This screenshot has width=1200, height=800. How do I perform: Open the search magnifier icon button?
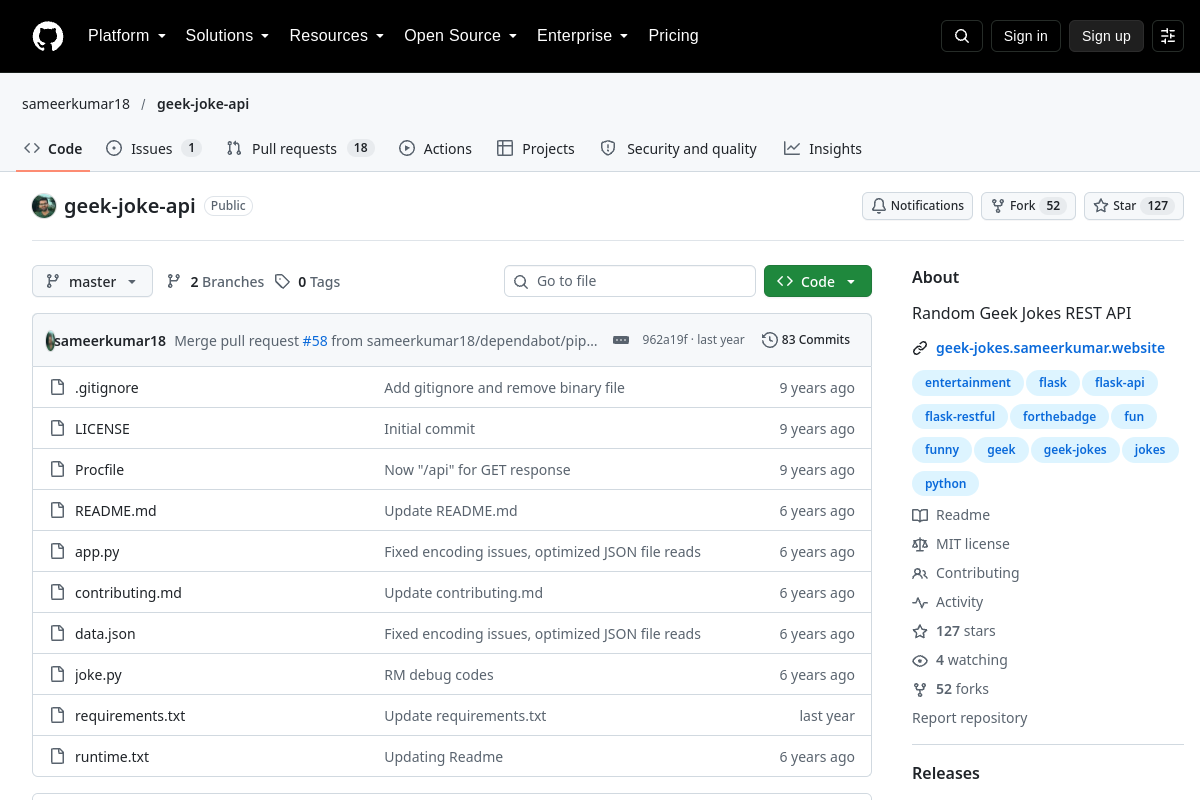(962, 36)
